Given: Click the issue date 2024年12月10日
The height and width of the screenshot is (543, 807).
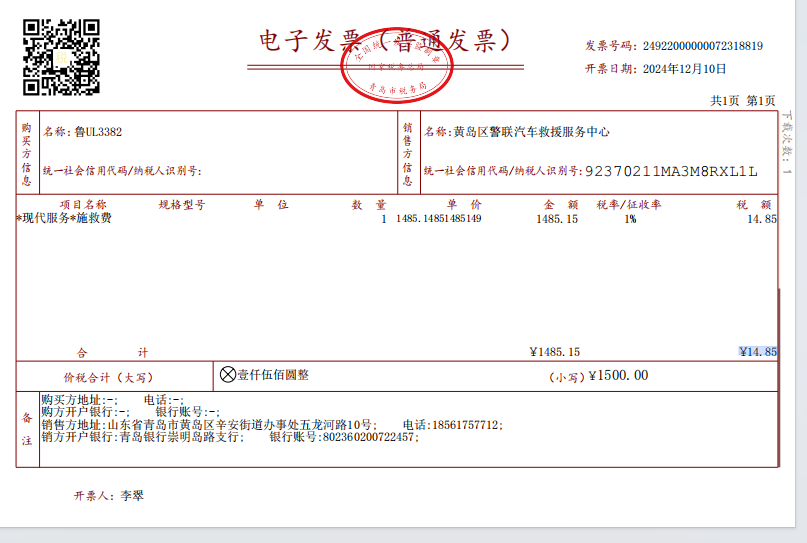Looking at the screenshot, I should (x=684, y=69).
